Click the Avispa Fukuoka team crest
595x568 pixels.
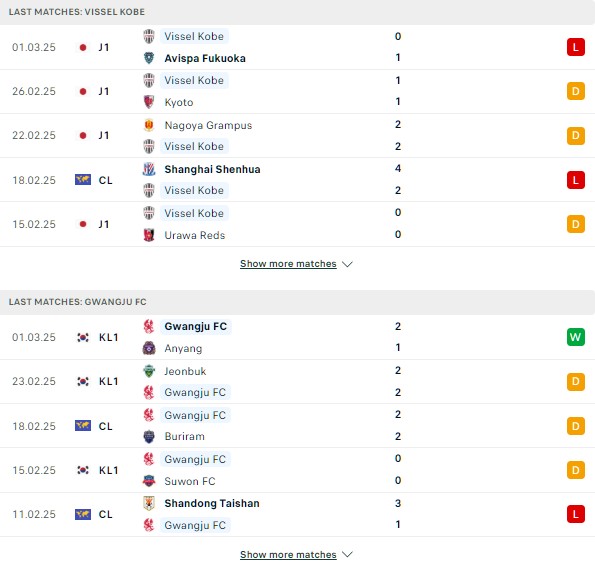(x=149, y=58)
